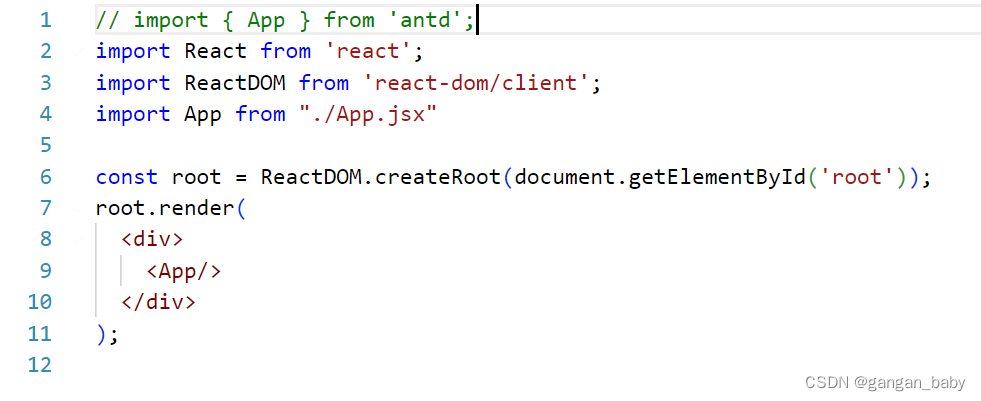Click gutter line number 8
981x401 pixels.
pos(45,240)
